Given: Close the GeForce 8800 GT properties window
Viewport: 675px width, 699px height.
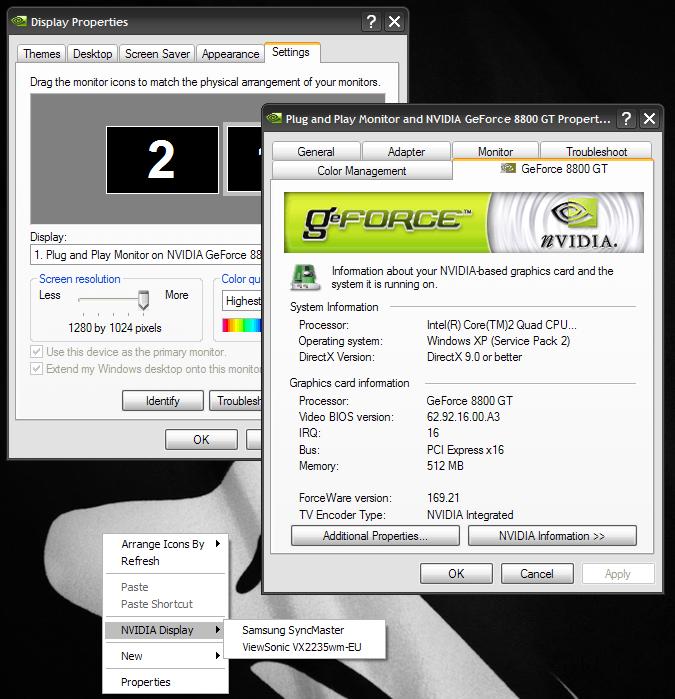Looking at the screenshot, I should pyautogui.click(x=650, y=119).
